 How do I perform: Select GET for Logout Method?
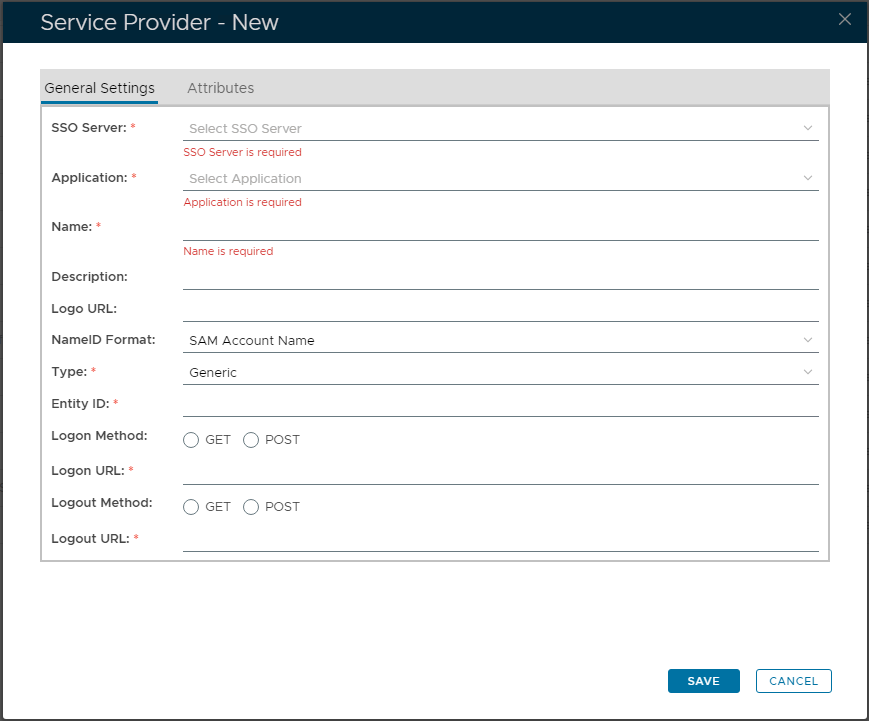(x=191, y=507)
